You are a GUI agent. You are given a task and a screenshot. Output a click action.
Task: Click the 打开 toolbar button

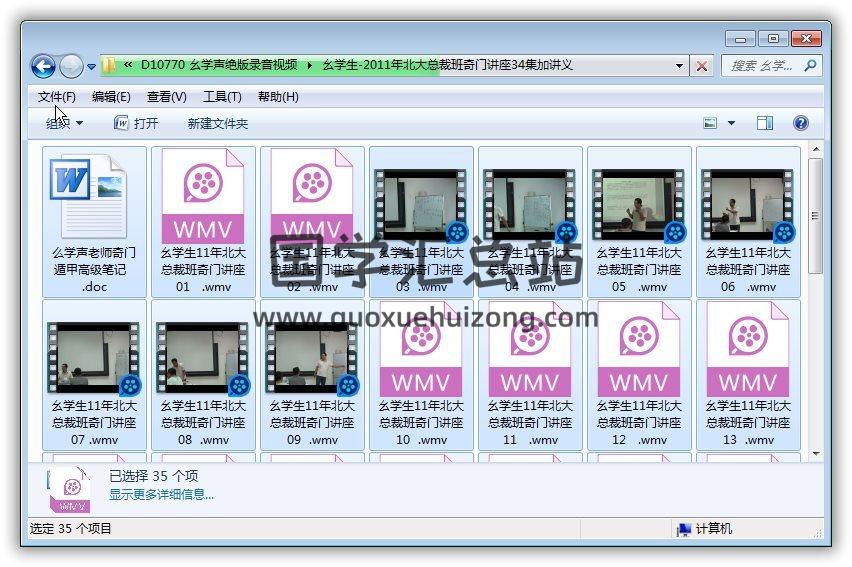(136, 123)
